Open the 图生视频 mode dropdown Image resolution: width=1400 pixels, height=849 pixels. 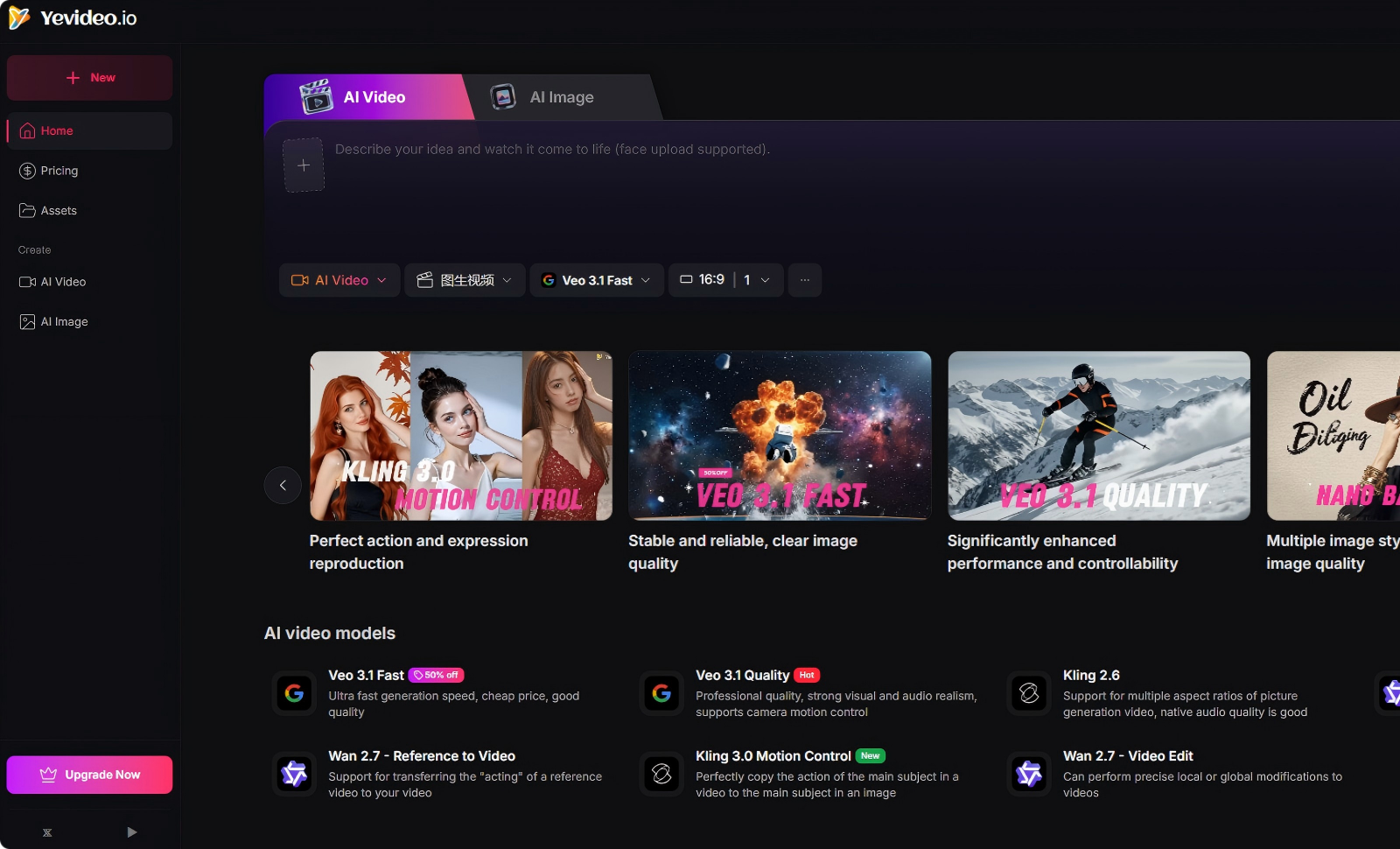click(465, 280)
